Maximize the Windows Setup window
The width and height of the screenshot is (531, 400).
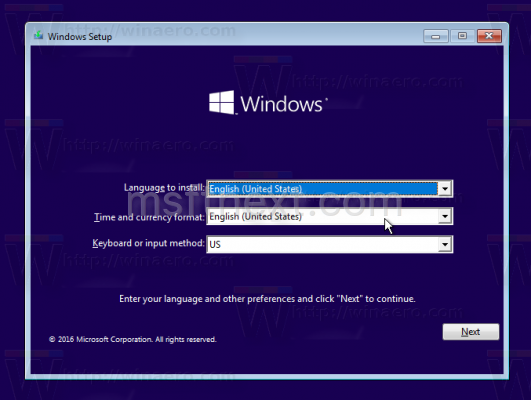(x=462, y=36)
